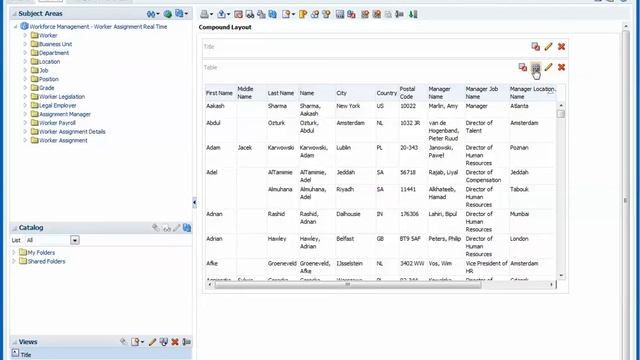Click the binoculars search icon in Subject Areas

pyautogui.click(x=151, y=14)
